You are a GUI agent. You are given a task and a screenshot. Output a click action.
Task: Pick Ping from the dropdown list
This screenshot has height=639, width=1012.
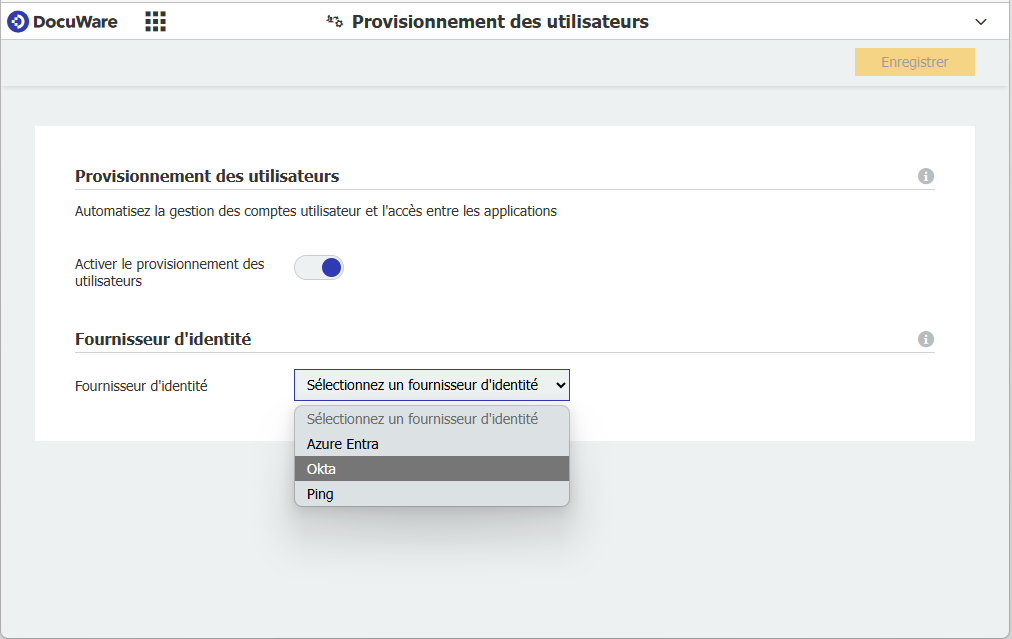coord(432,494)
